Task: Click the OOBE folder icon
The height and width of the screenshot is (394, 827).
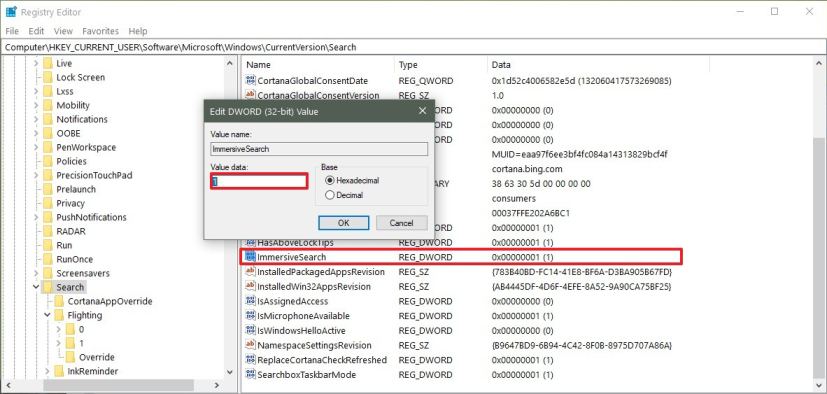Action: point(47,133)
